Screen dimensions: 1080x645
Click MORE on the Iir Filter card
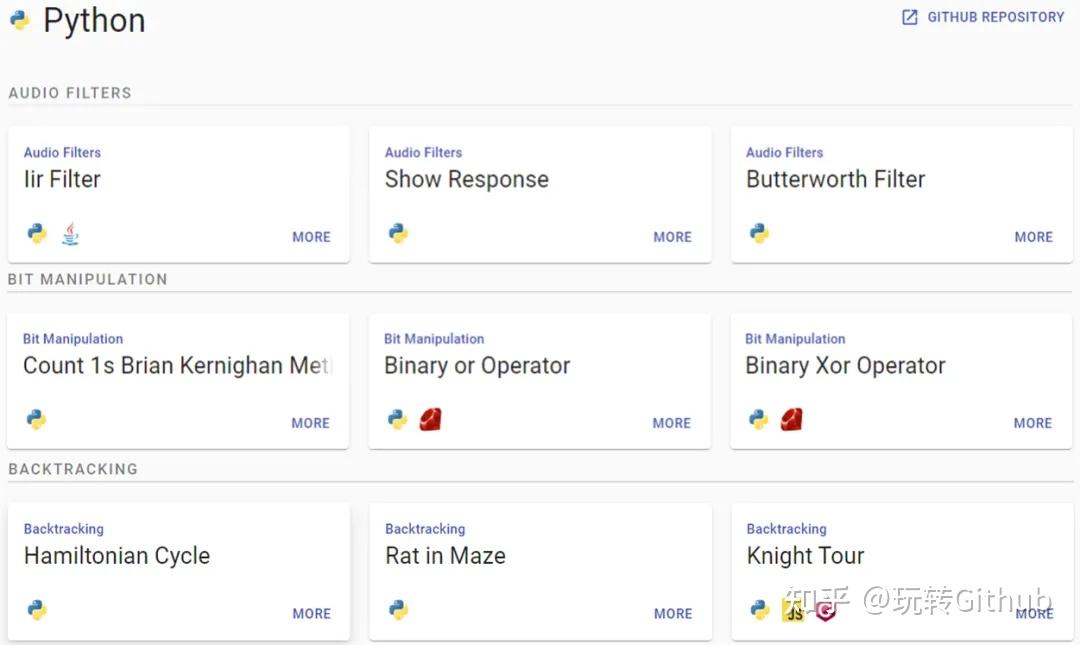[x=311, y=237]
